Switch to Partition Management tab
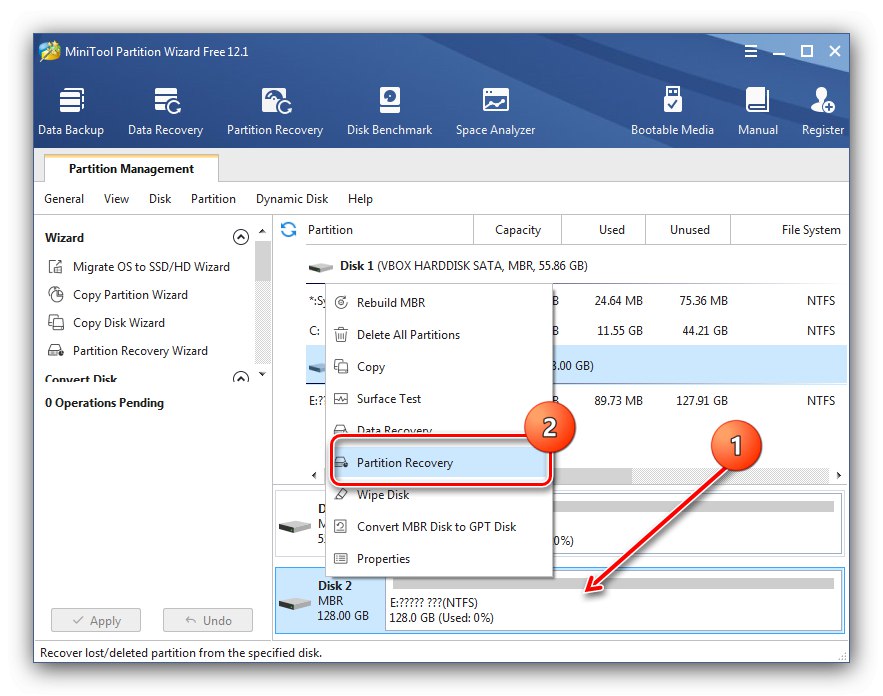Viewport: 883px width, 696px height. (131, 169)
